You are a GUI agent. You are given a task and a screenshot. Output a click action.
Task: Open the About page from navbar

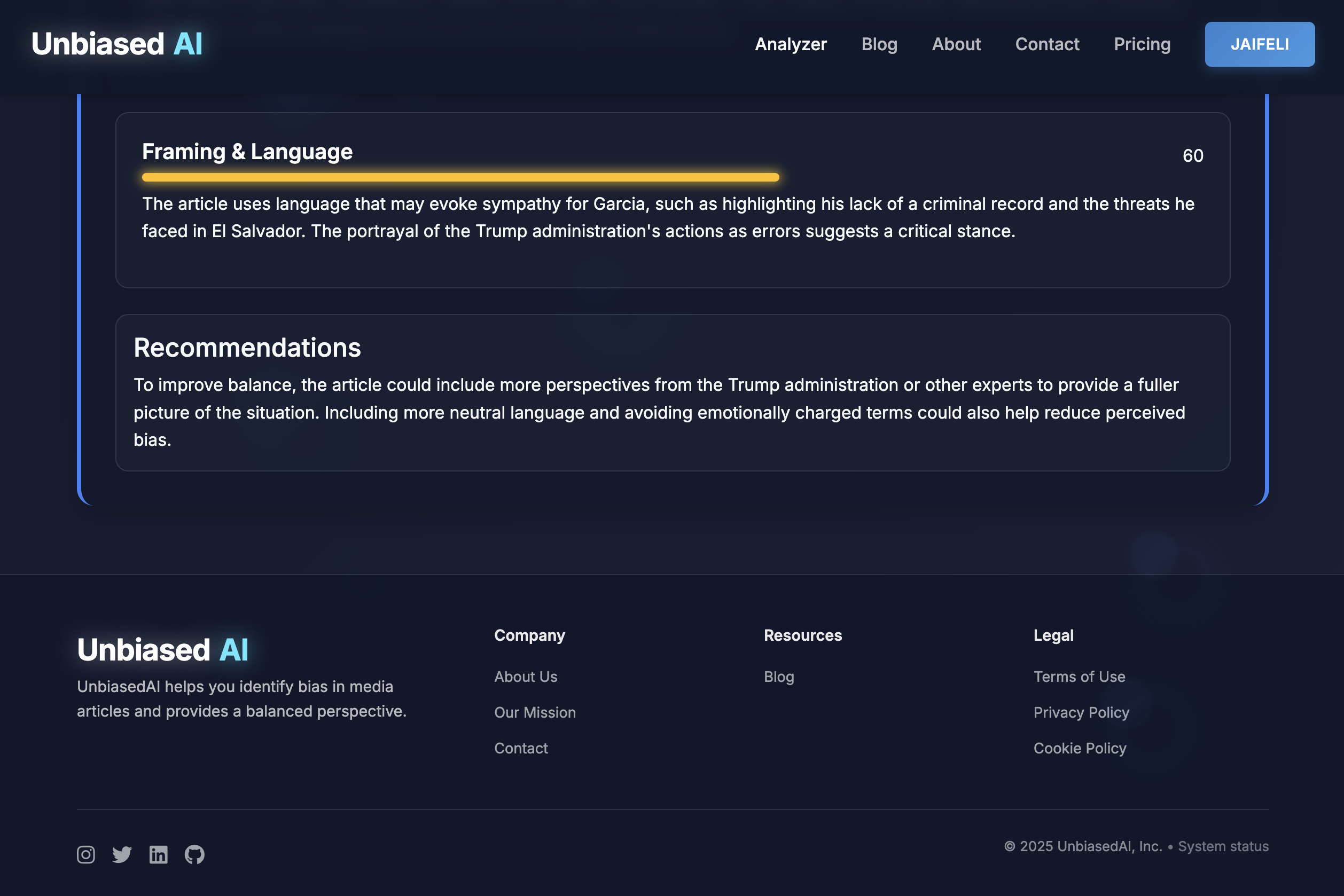[956, 44]
